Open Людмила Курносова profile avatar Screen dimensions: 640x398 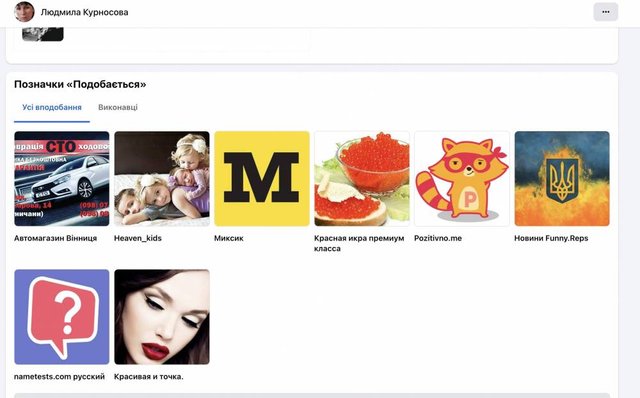pos(24,12)
